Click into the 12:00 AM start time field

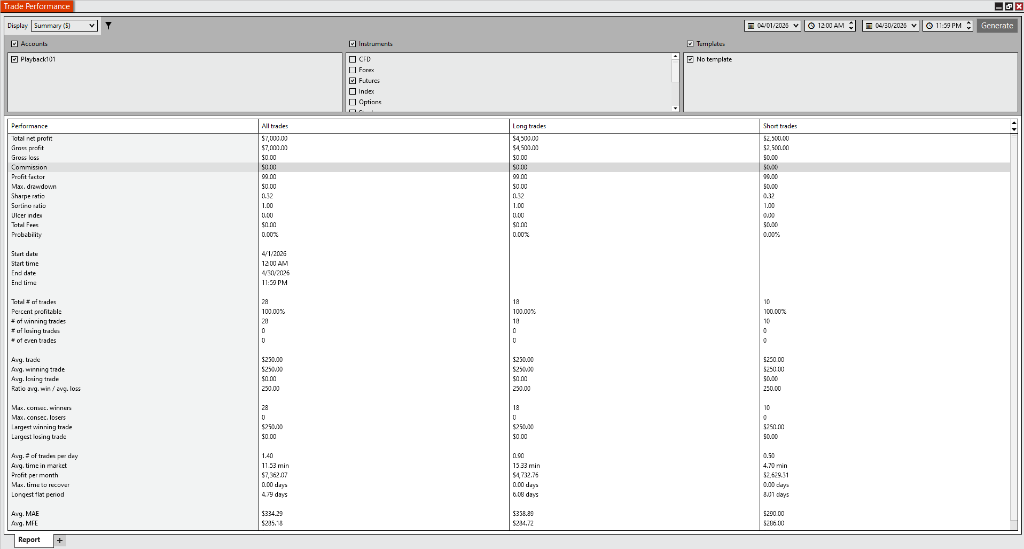click(829, 26)
